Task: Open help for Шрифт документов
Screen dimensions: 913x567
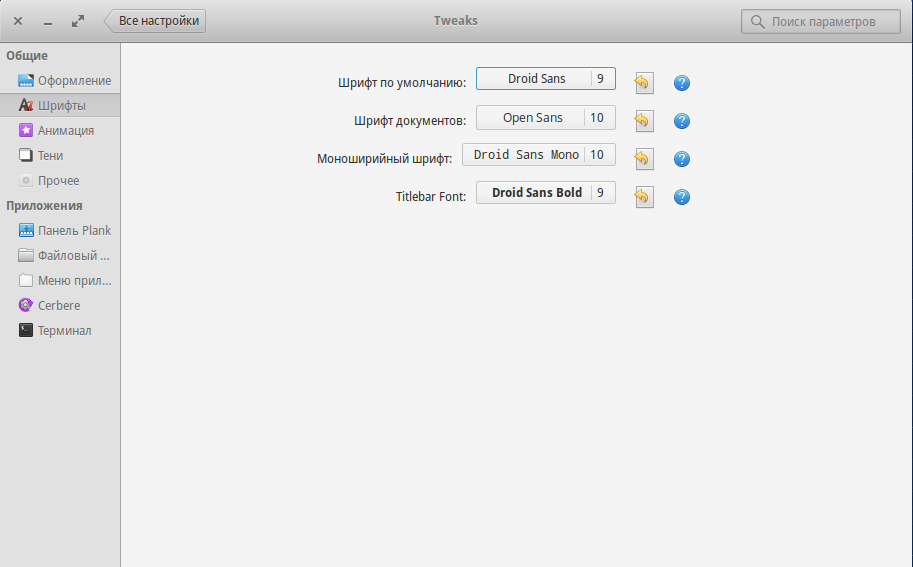Action: 682,121
